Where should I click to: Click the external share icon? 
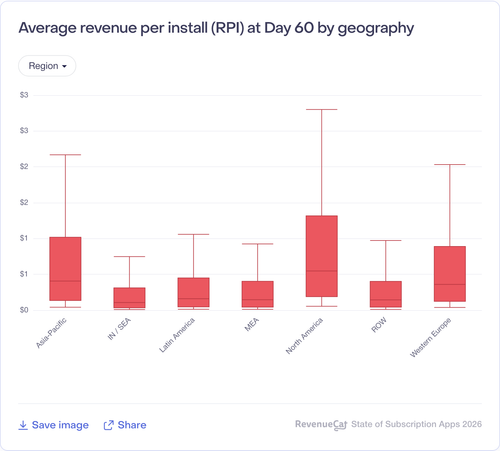(109, 425)
